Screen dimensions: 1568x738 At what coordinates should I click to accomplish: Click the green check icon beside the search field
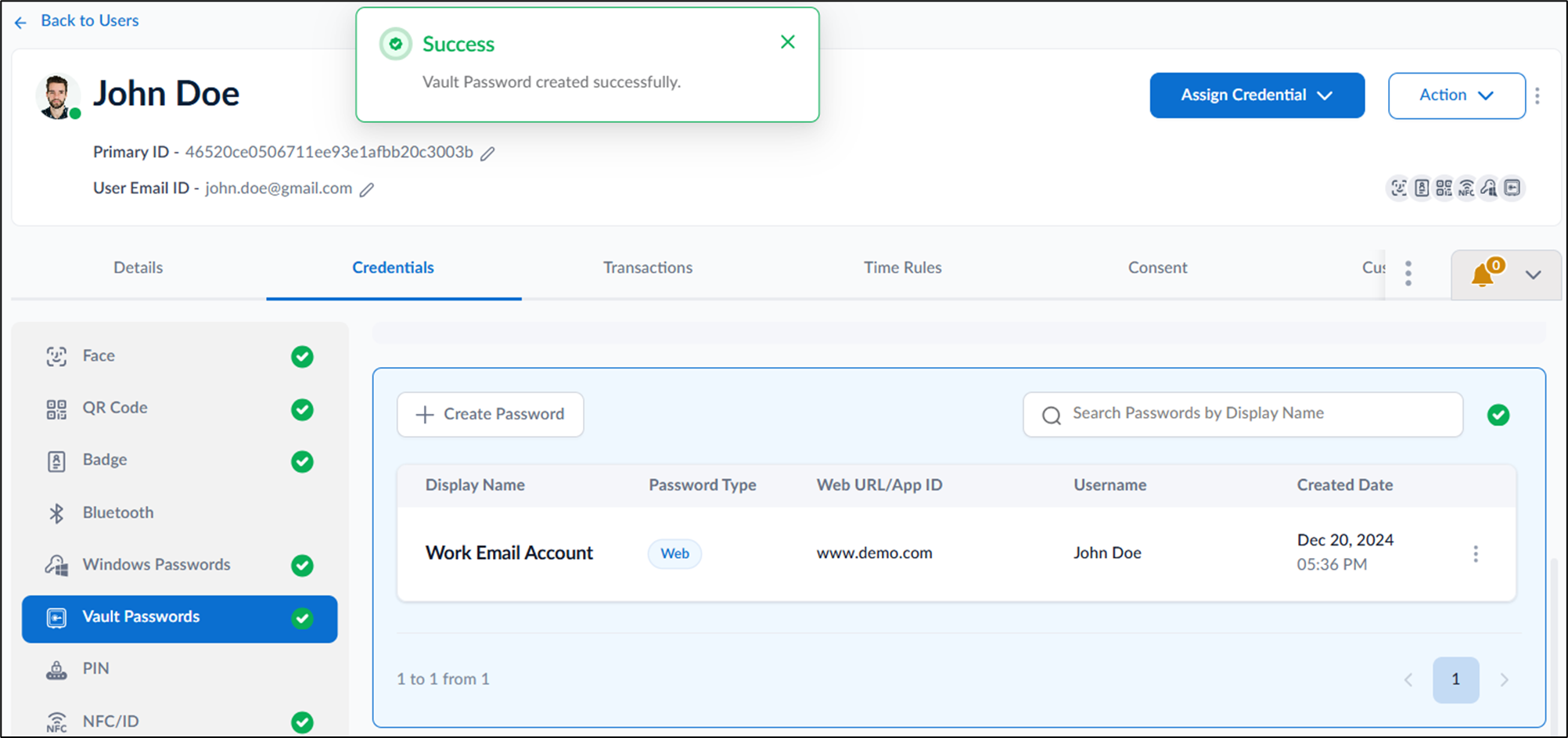click(x=1498, y=415)
